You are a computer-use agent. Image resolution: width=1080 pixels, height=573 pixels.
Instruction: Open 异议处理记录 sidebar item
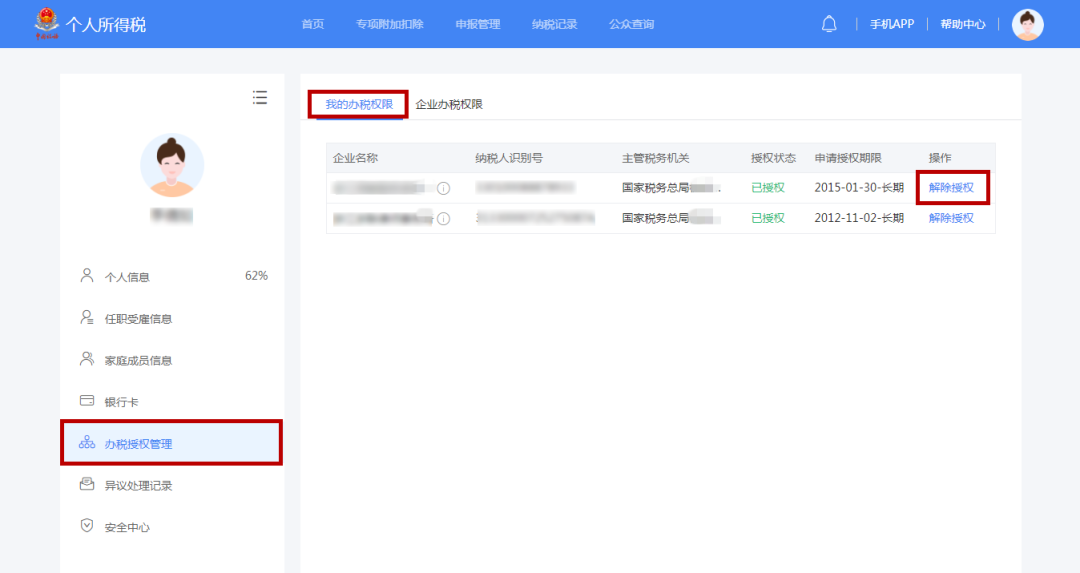(138, 486)
